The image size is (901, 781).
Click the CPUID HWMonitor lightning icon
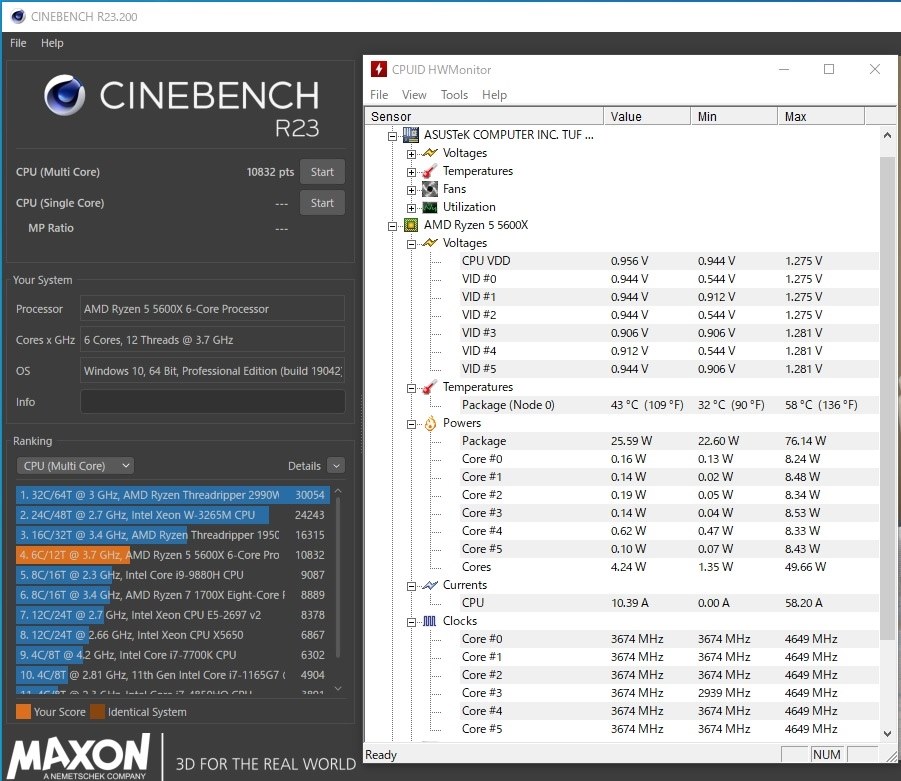[378, 70]
